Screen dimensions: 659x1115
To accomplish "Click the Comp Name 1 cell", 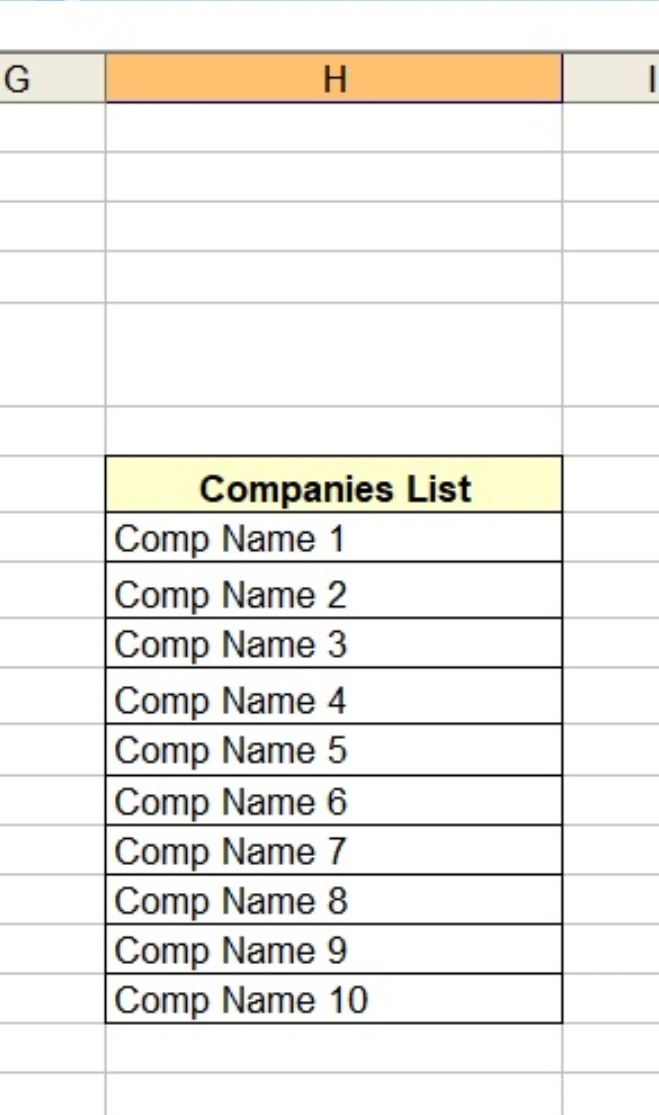I will click(333, 538).
